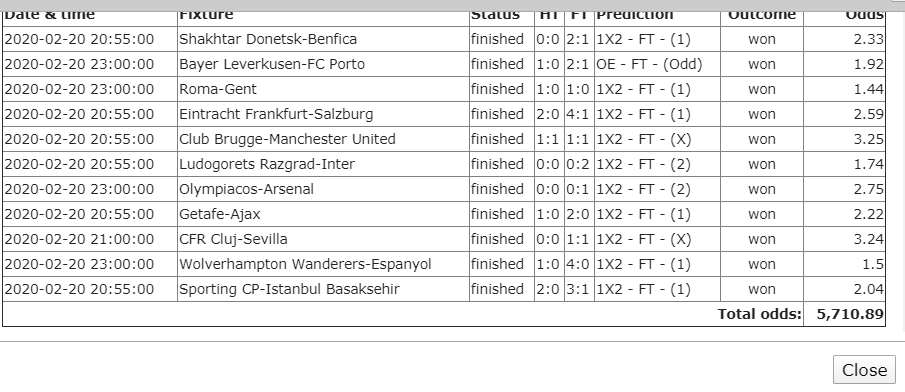Screen dimensions: 905x392
Task: Select Eintracht Frankfurt-Salzburg fixture text
Action: 276,114
